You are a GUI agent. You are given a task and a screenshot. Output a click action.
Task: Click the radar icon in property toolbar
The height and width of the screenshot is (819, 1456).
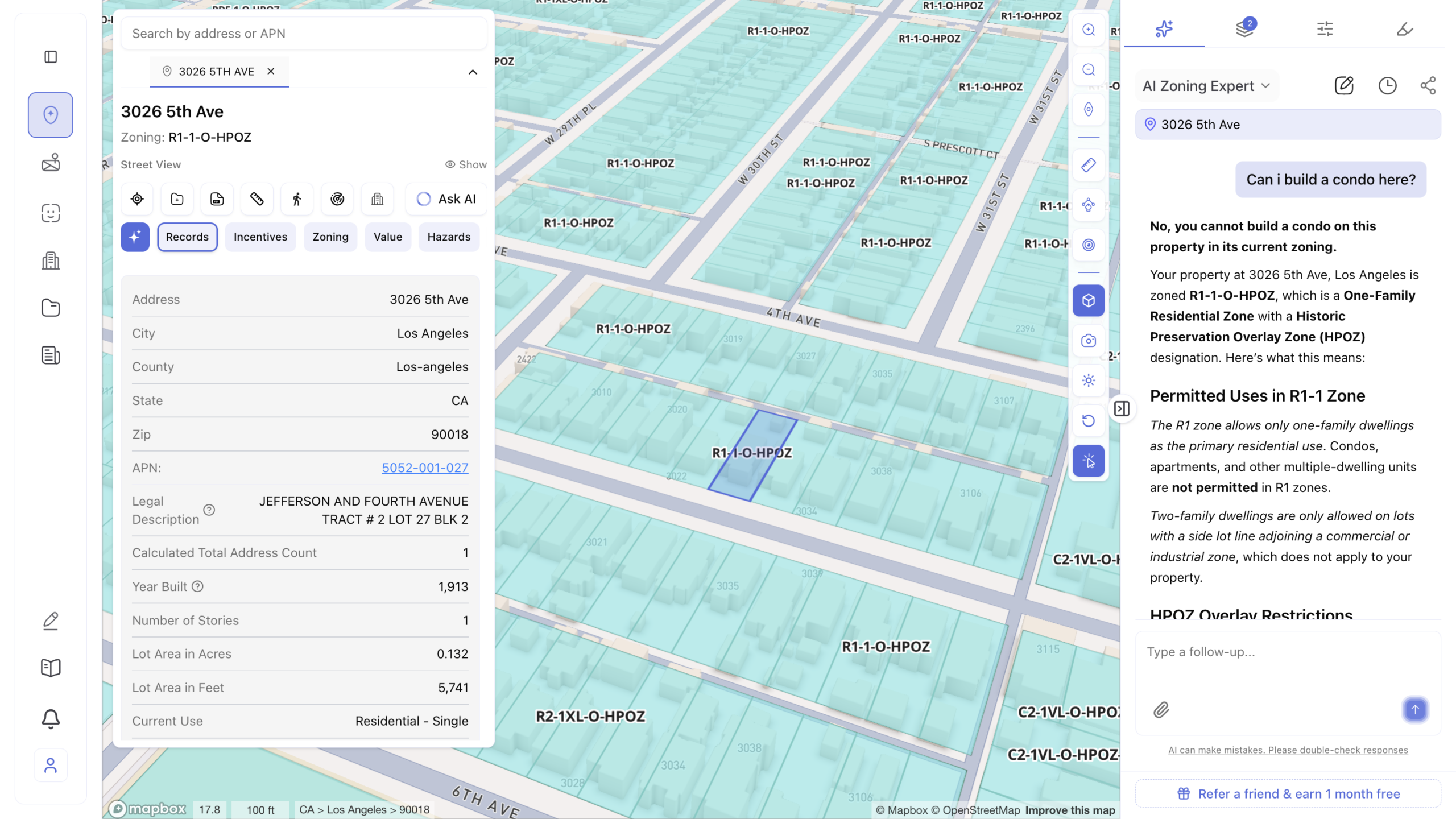click(337, 199)
